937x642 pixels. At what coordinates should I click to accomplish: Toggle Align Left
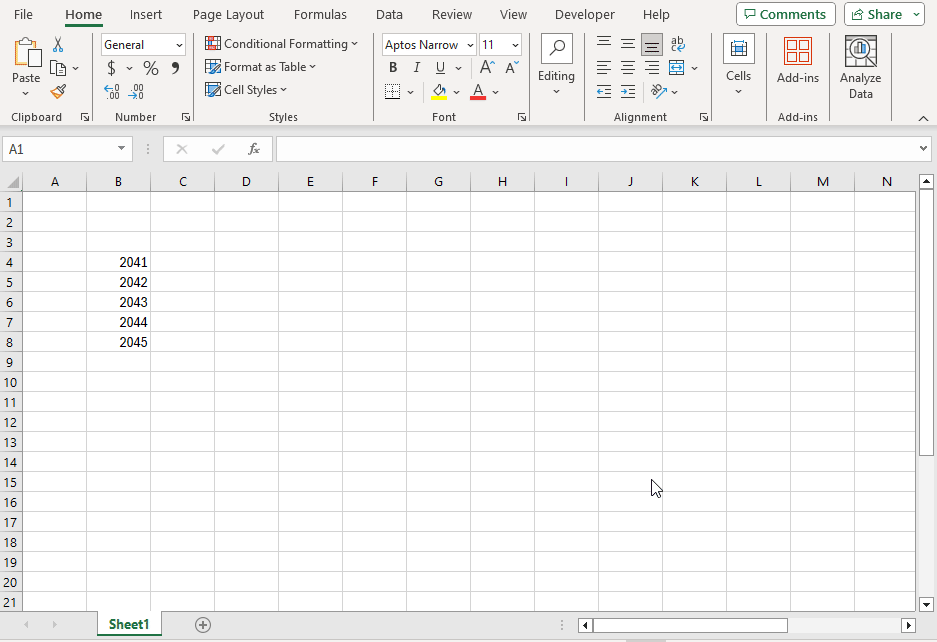pos(604,68)
